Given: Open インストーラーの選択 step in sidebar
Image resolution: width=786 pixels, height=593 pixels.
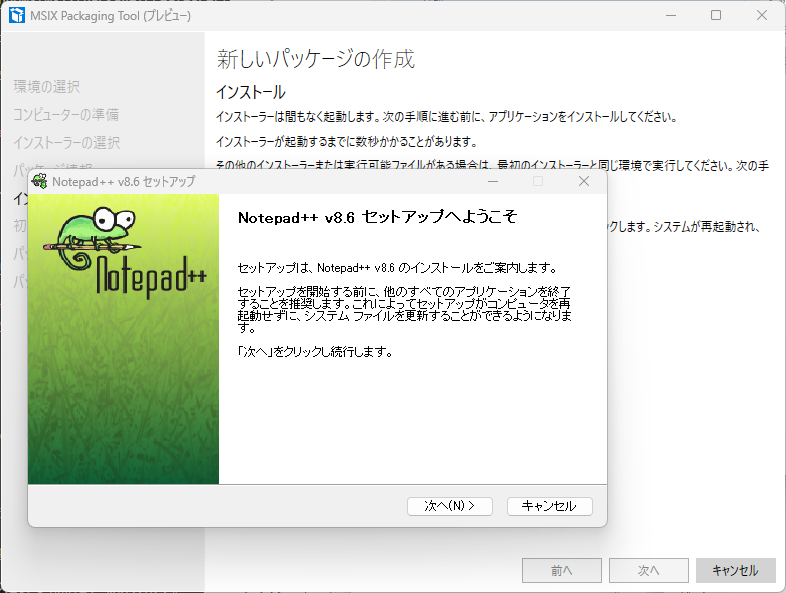Looking at the screenshot, I should [x=66, y=143].
